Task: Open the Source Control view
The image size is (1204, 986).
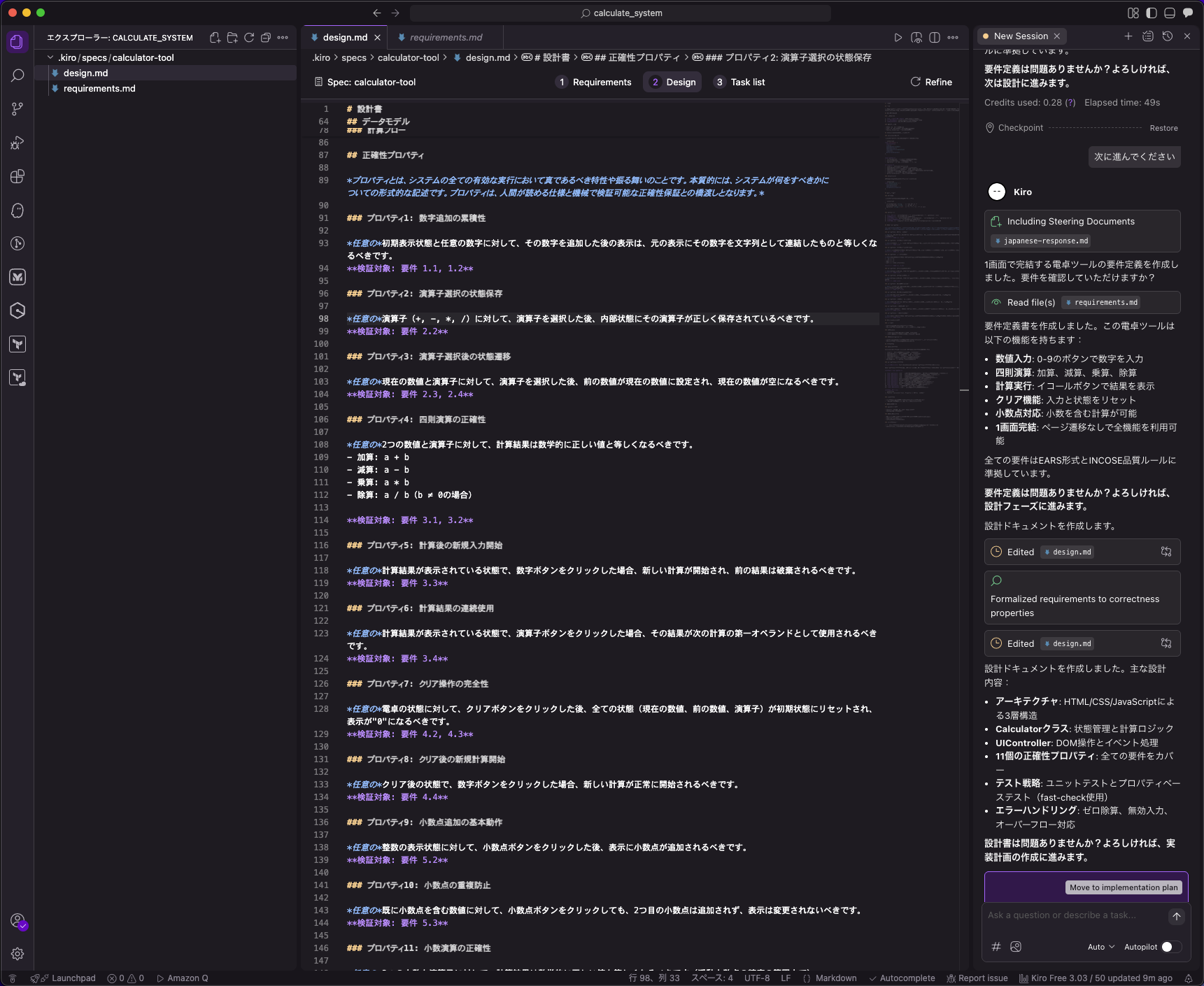Action: [x=17, y=108]
